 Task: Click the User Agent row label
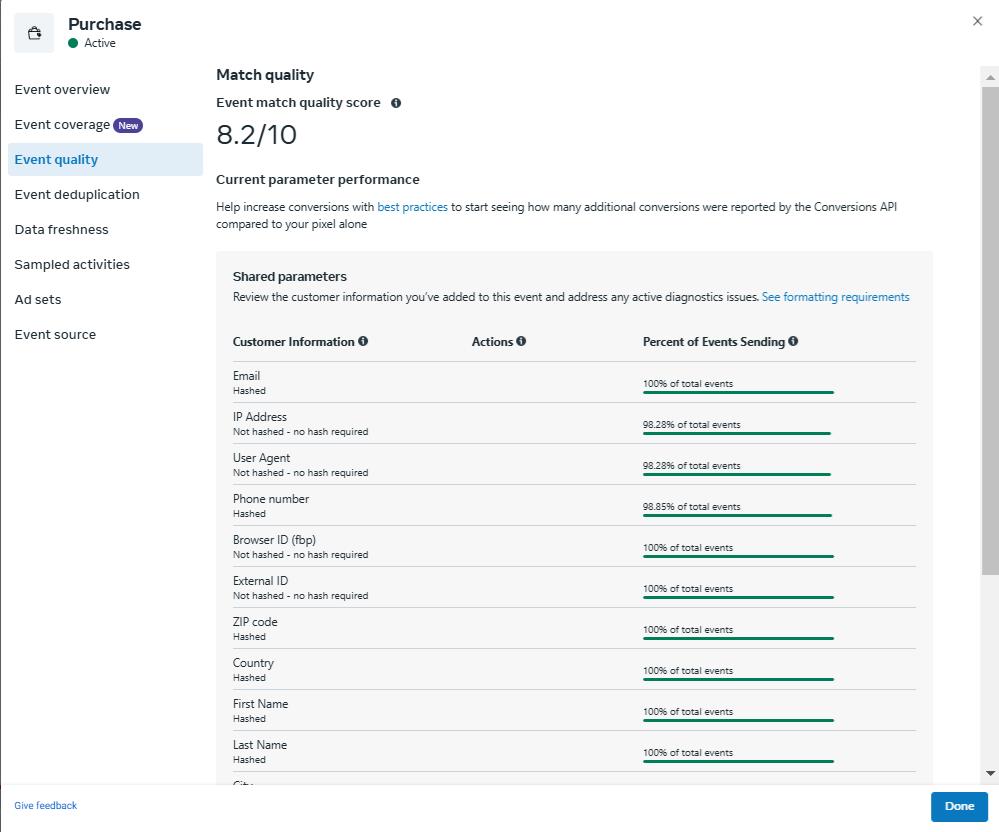(261, 458)
